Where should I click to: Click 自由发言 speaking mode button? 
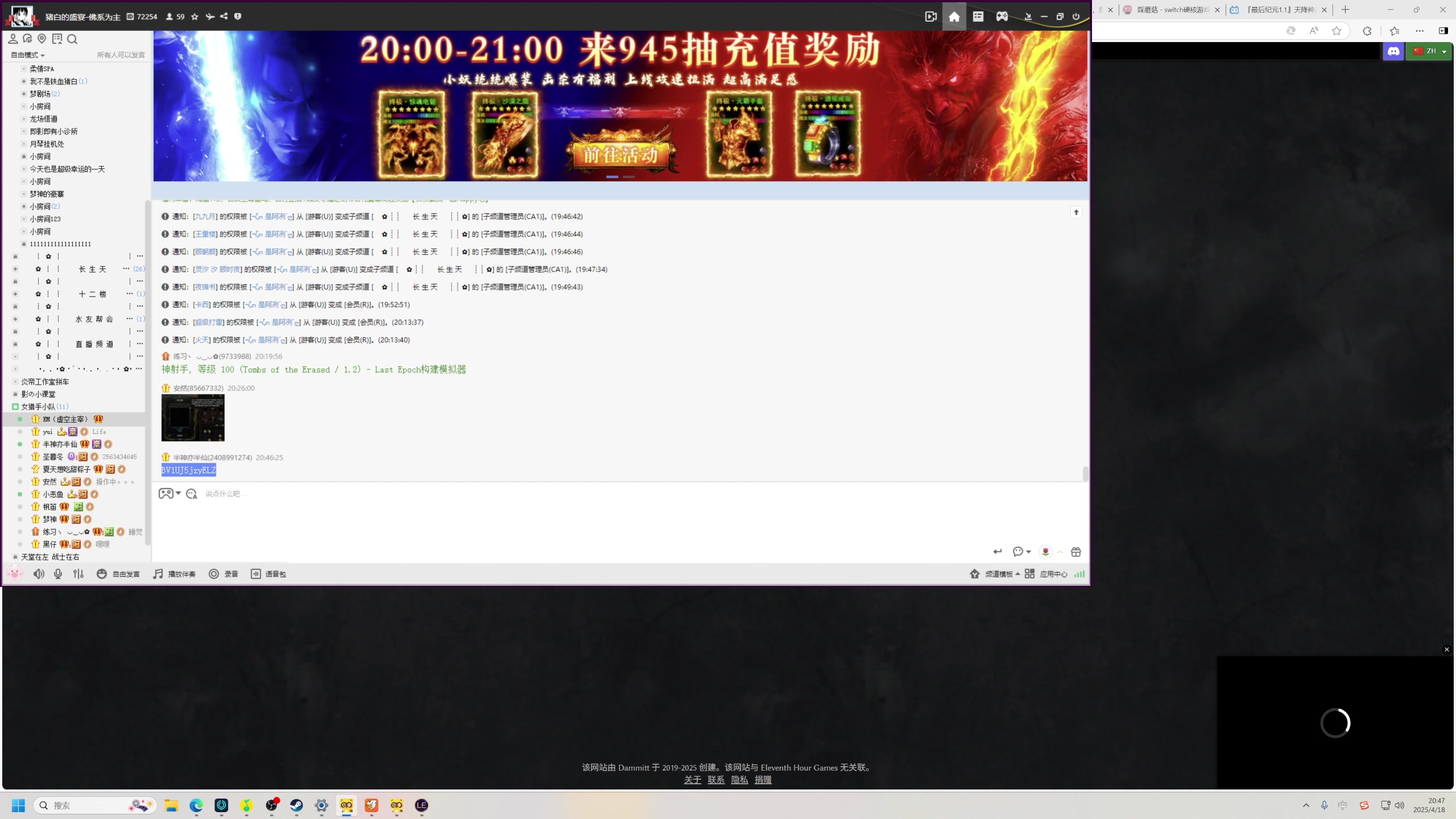pyautogui.click(x=118, y=574)
